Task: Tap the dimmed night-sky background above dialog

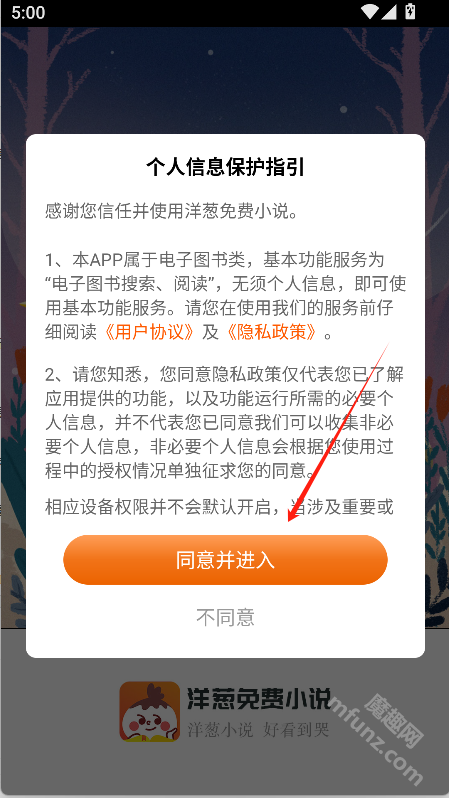Action: 225,80
